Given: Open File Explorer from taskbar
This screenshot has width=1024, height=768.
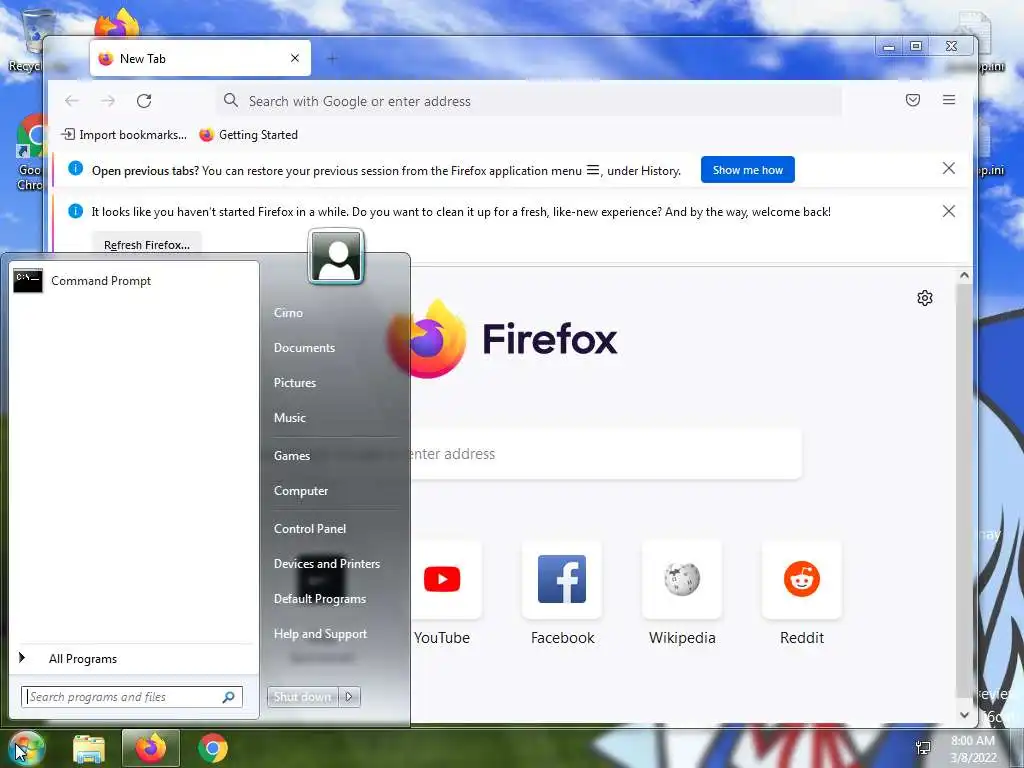Looking at the screenshot, I should (89, 748).
